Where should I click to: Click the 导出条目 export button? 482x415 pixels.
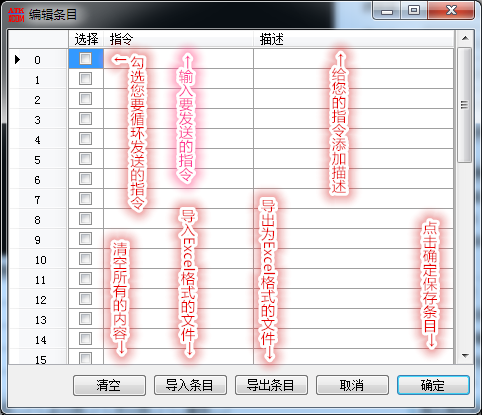[271, 385]
